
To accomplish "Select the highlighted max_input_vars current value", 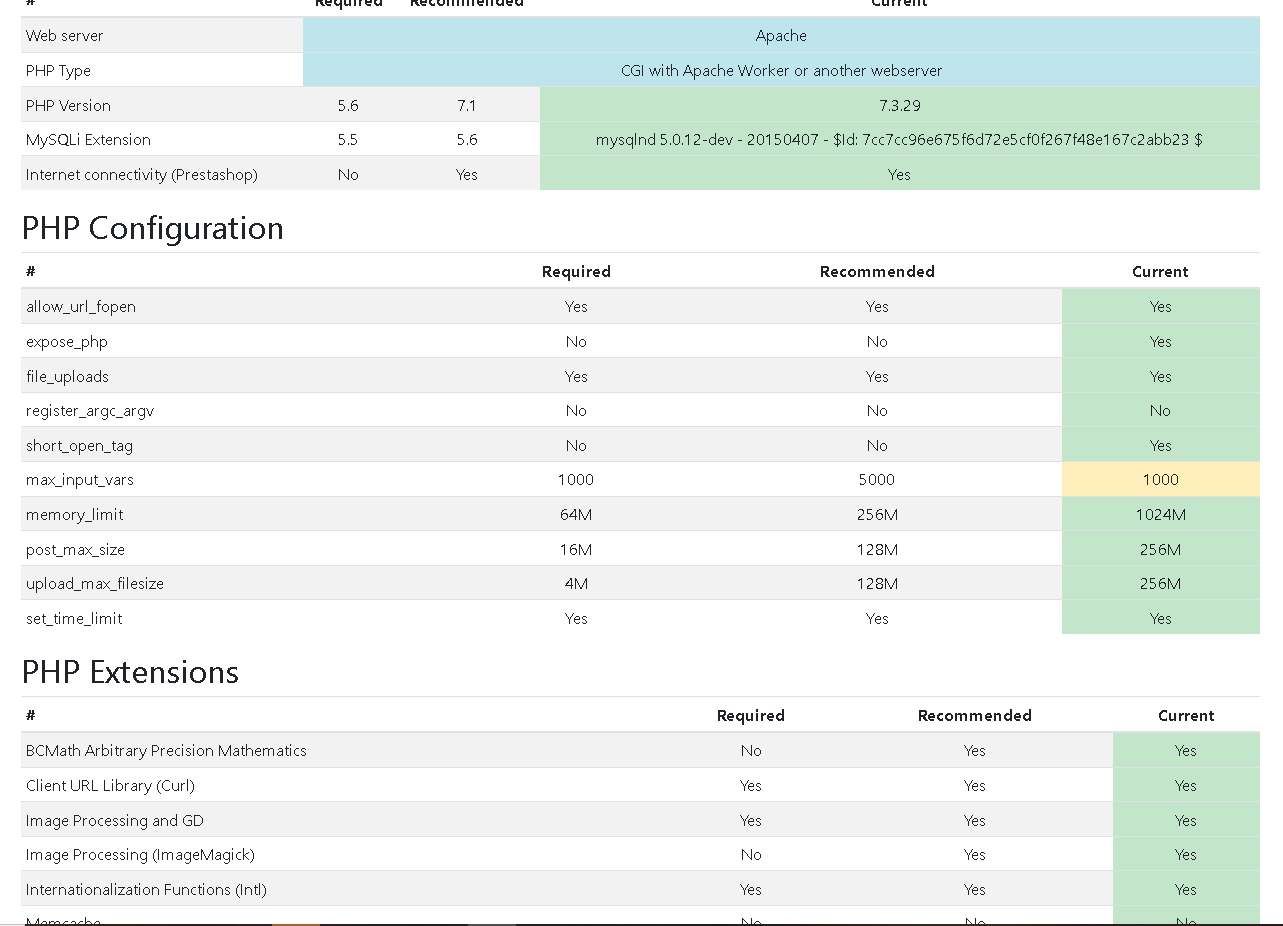I will (1159, 479).
